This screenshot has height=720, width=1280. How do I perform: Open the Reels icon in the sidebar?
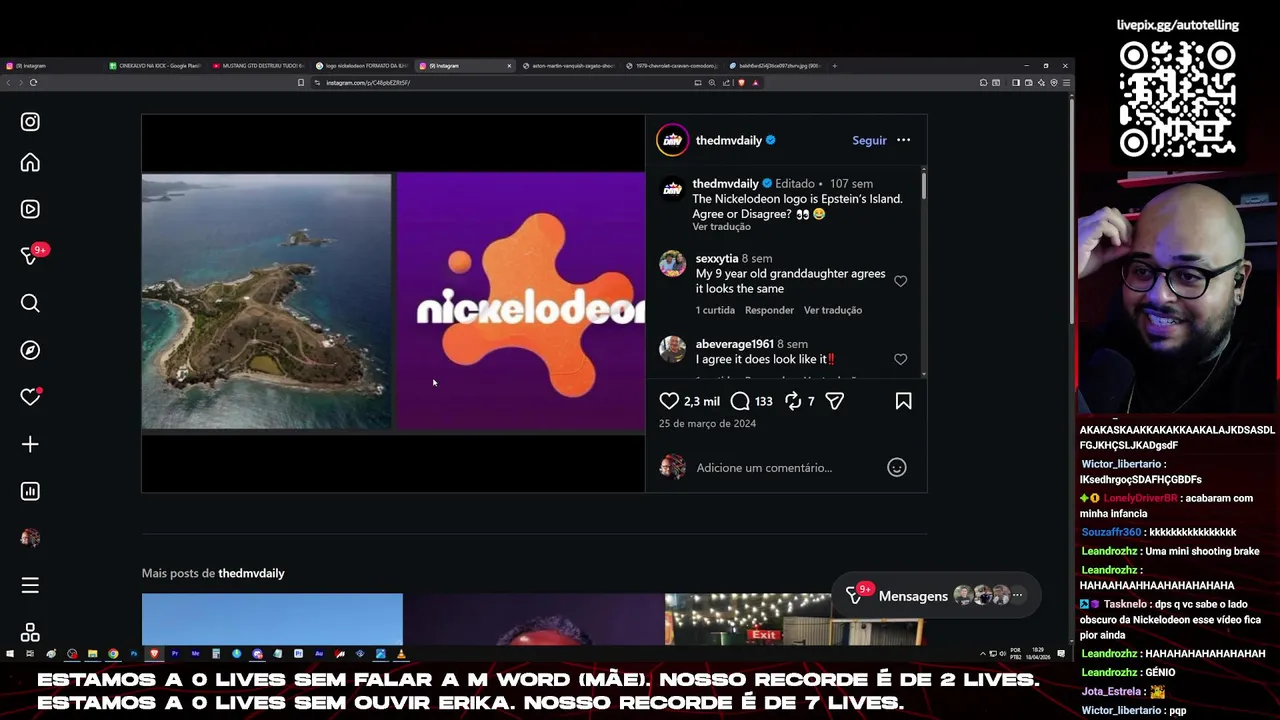point(30,209)
